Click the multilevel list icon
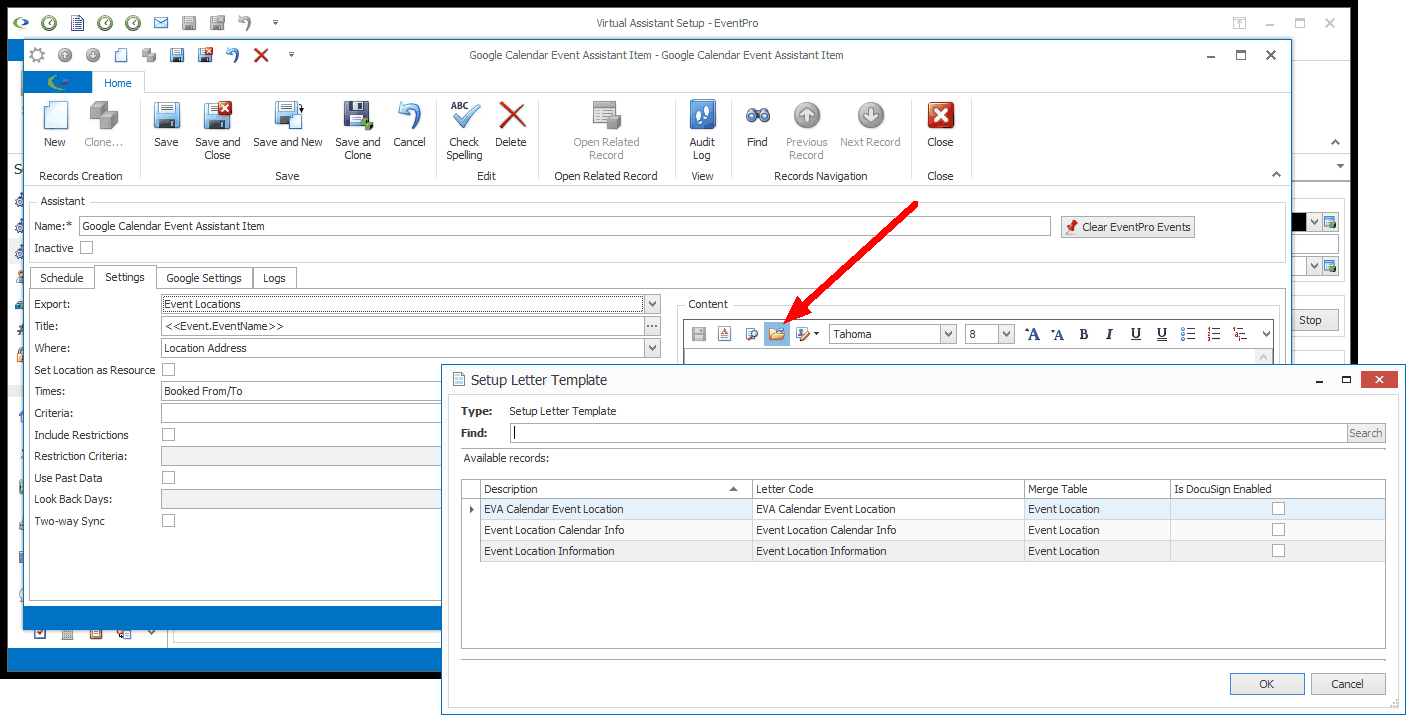The image size is (1406, 715). coord(1239,334)
